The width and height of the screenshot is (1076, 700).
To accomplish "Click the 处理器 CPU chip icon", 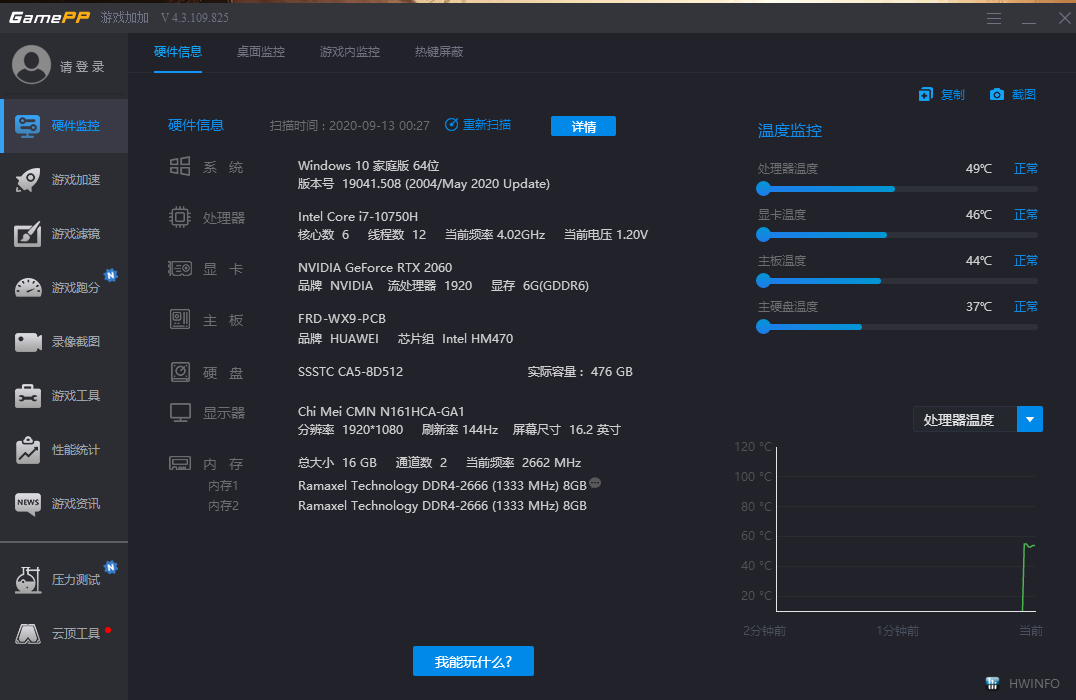I will [180, 218].
